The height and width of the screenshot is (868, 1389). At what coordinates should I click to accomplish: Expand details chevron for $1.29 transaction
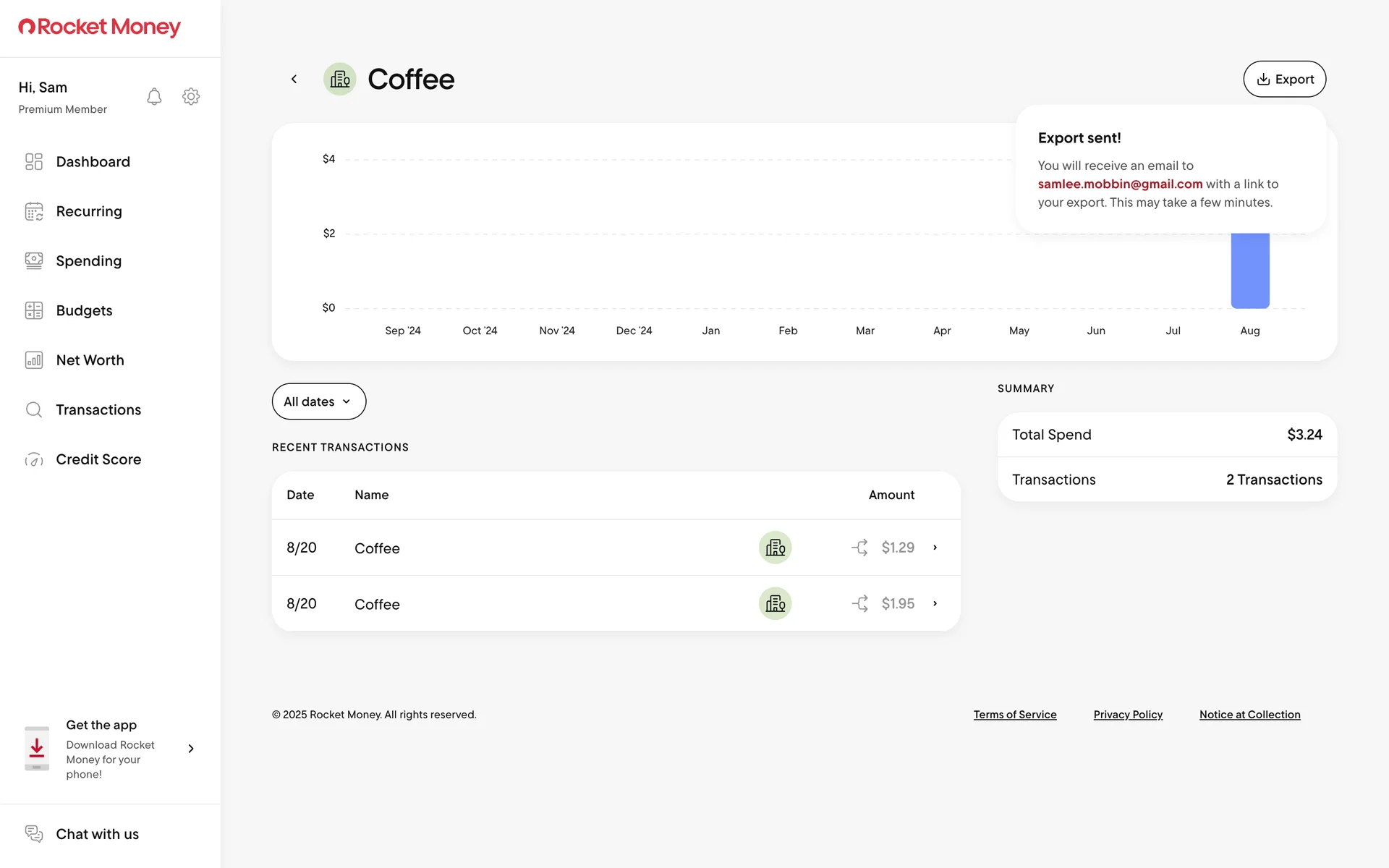935,548
